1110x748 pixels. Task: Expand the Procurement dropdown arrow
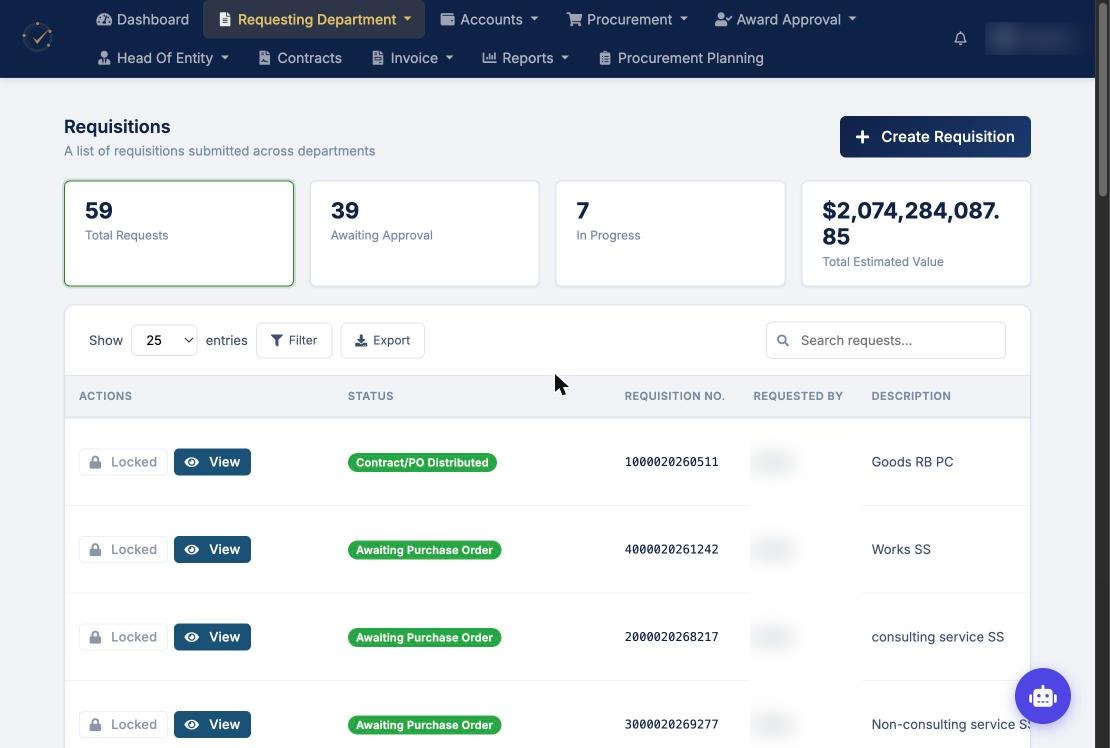684,19
